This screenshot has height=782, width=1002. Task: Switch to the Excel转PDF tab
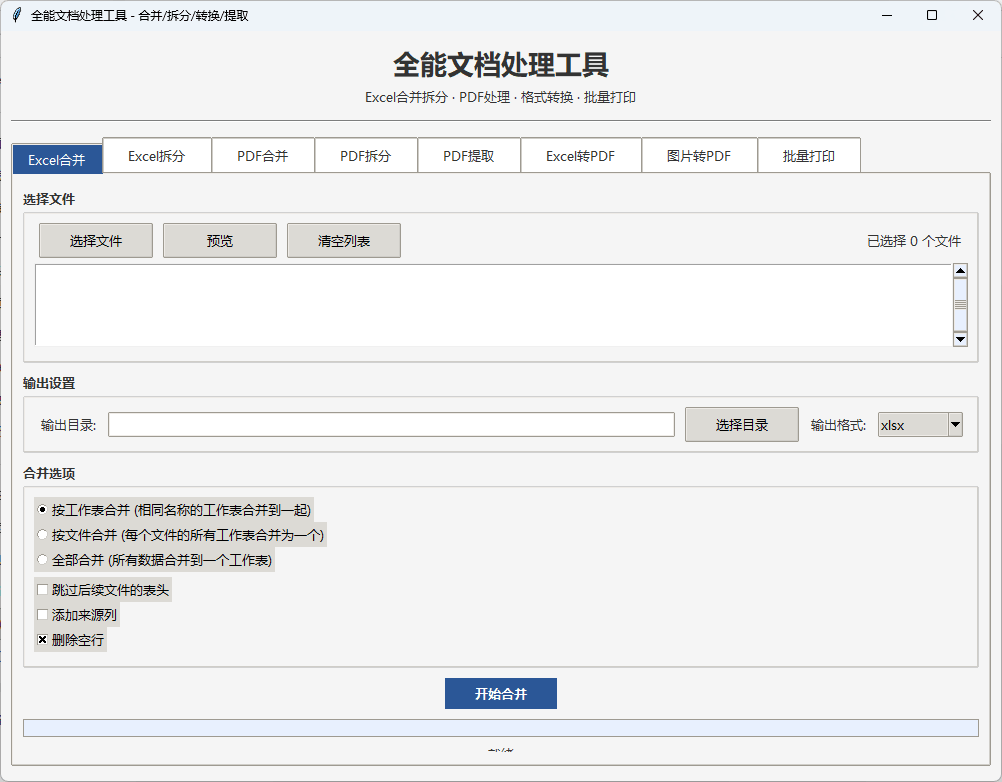pos(580,156)
